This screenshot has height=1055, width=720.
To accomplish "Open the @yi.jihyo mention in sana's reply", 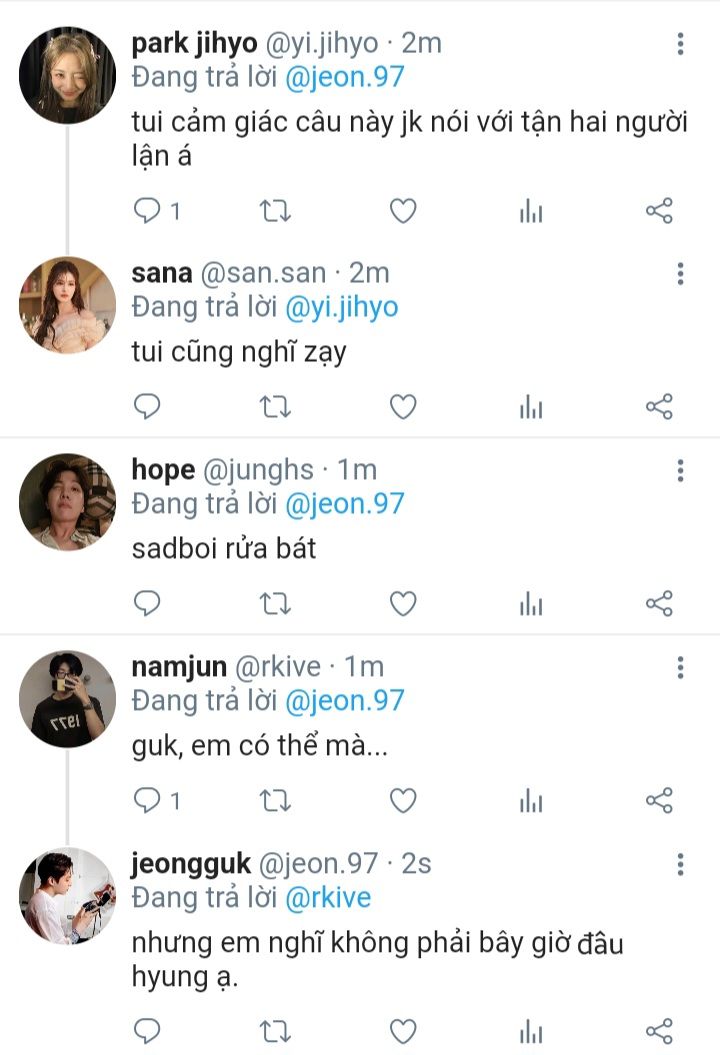I will pyautogui.click(x=341, y=307).
